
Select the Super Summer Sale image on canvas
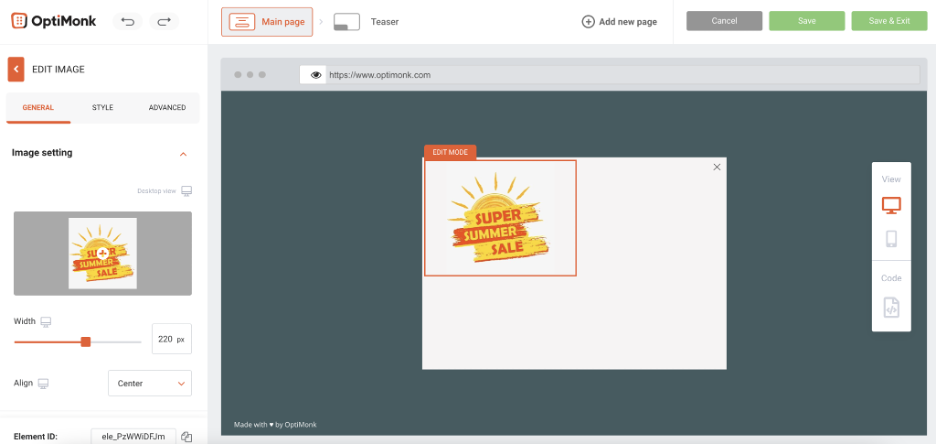point(500,218)
